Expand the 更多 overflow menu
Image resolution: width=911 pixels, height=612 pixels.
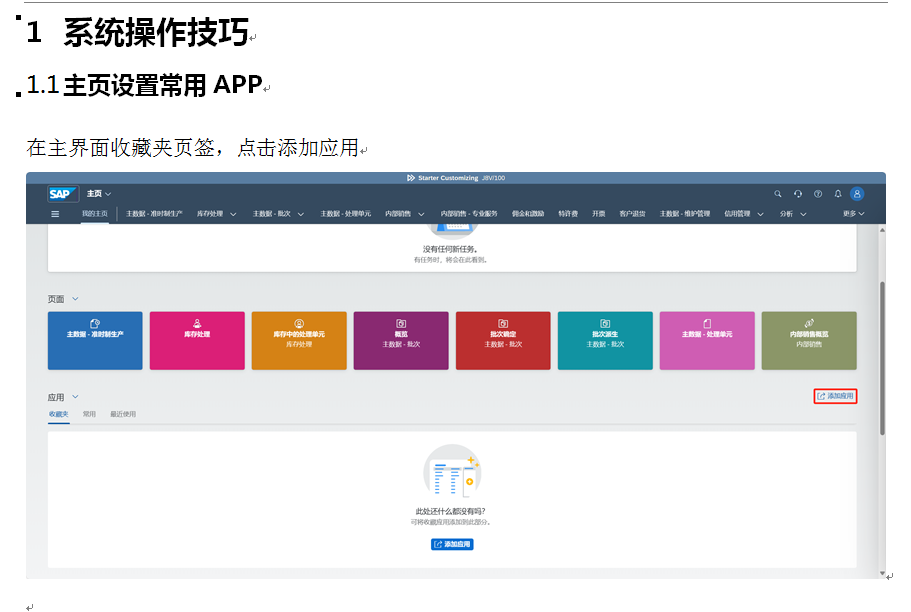pyautogui.click(x=853, y=214)
